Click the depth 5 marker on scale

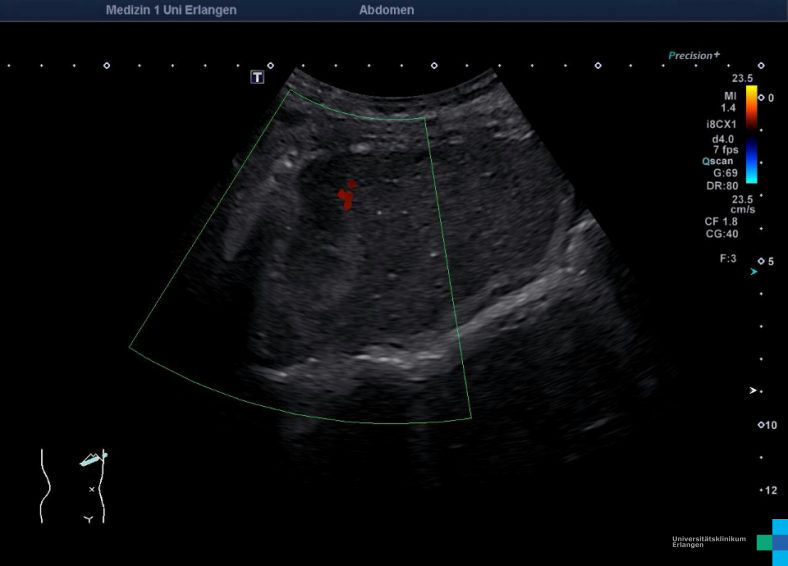tap(768, 261)
